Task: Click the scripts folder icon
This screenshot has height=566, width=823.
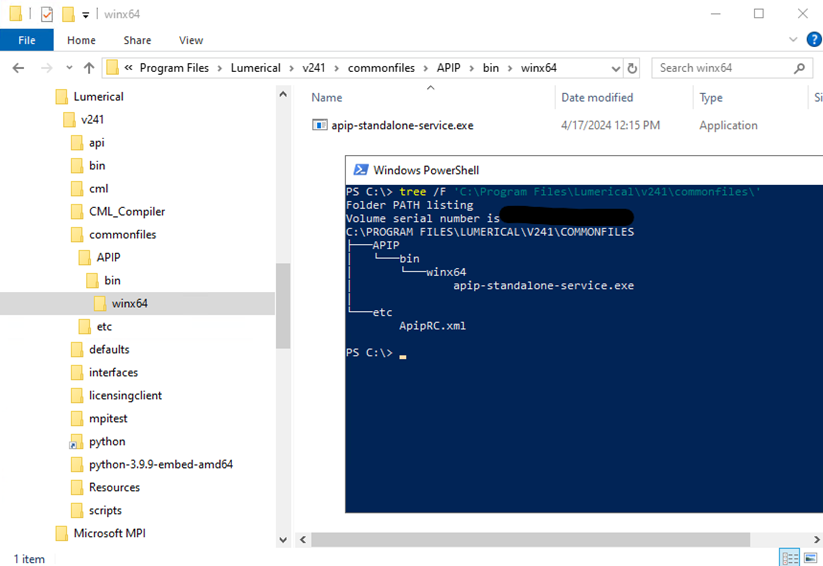Action: (x=77, y=510)
